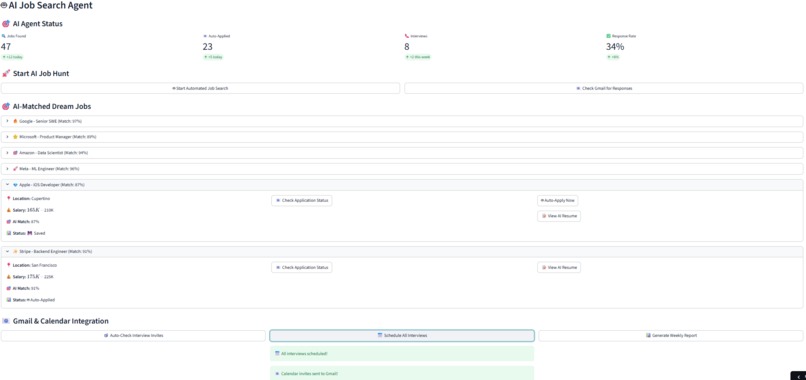Expand the Amazon - Data Scientist job
This screenshot has height=380, width=806.
click(x=402, y=153)
